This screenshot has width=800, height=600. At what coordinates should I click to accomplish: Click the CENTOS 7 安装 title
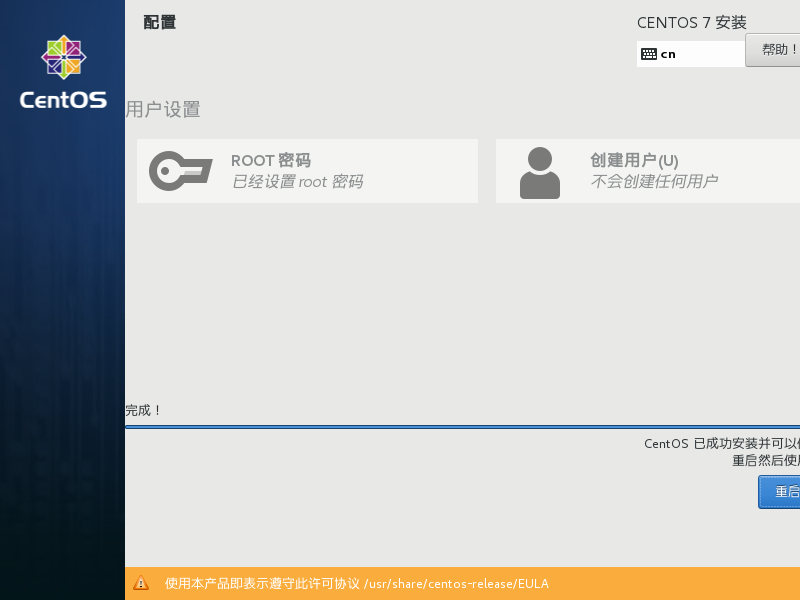click(x=691, y=22)
